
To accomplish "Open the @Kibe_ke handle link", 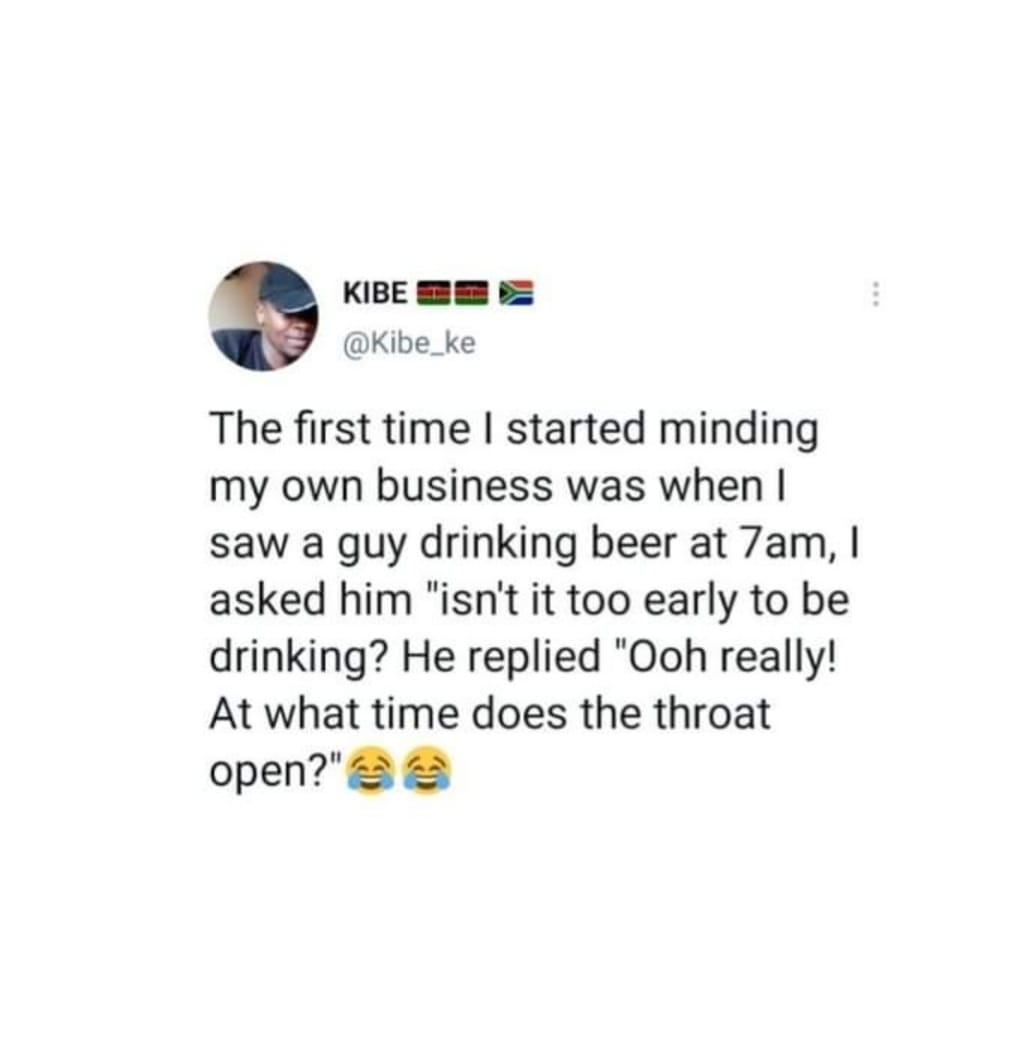I will pyautogui.click(x=410, y=345).
